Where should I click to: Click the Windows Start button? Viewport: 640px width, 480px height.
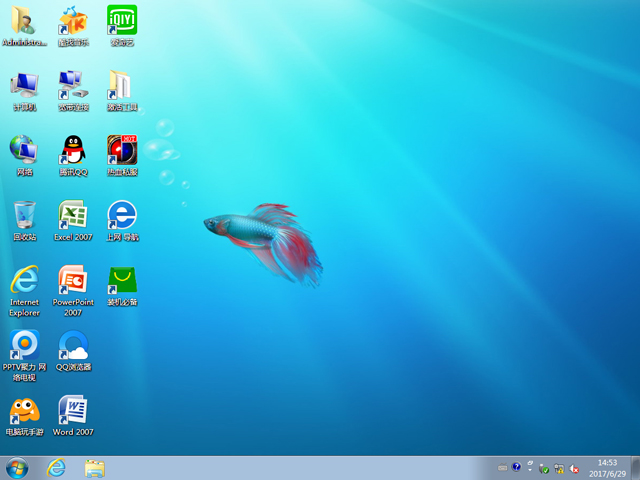point(17,468)
